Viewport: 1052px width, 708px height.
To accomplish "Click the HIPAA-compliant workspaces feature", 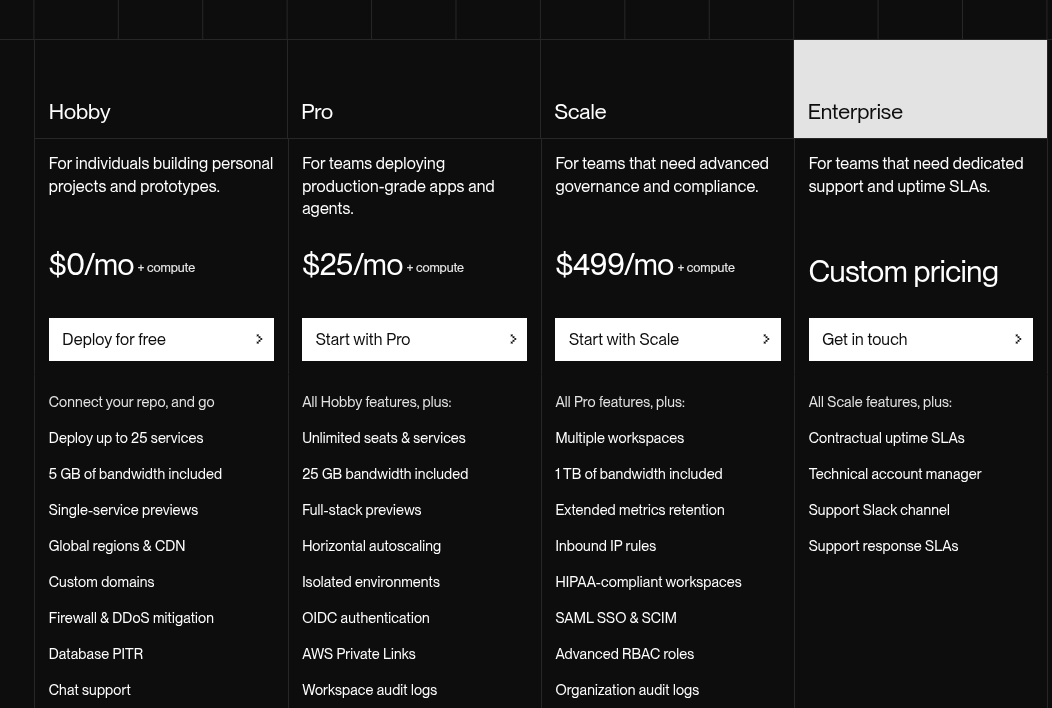I will click(x=648, y=582).
